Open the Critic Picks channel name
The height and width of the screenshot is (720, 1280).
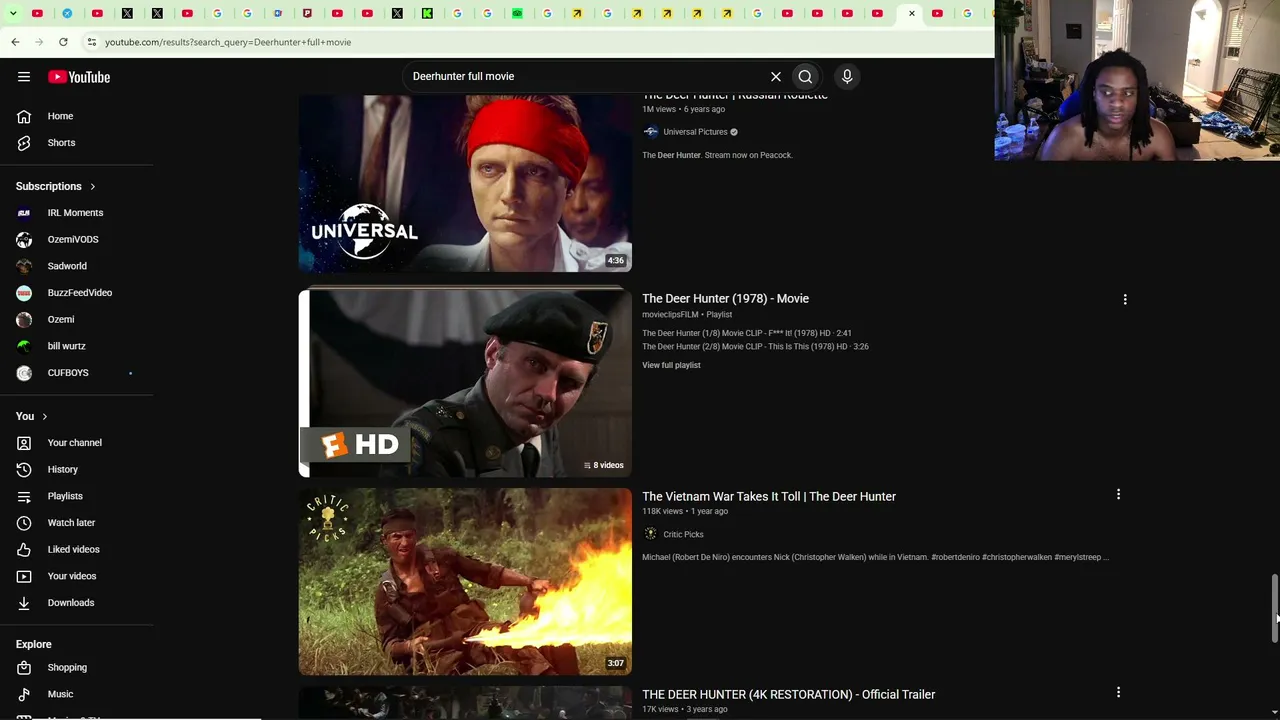point(683,534)
